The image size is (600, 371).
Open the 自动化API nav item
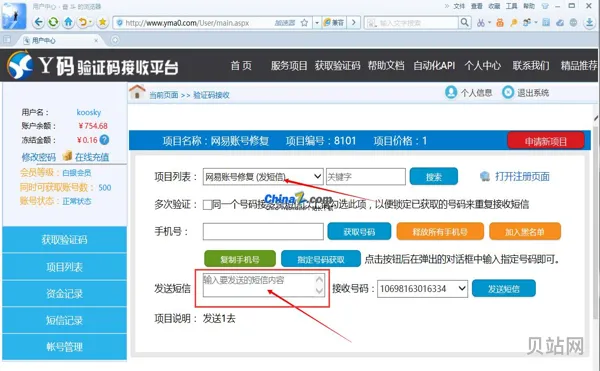(434, 65)
